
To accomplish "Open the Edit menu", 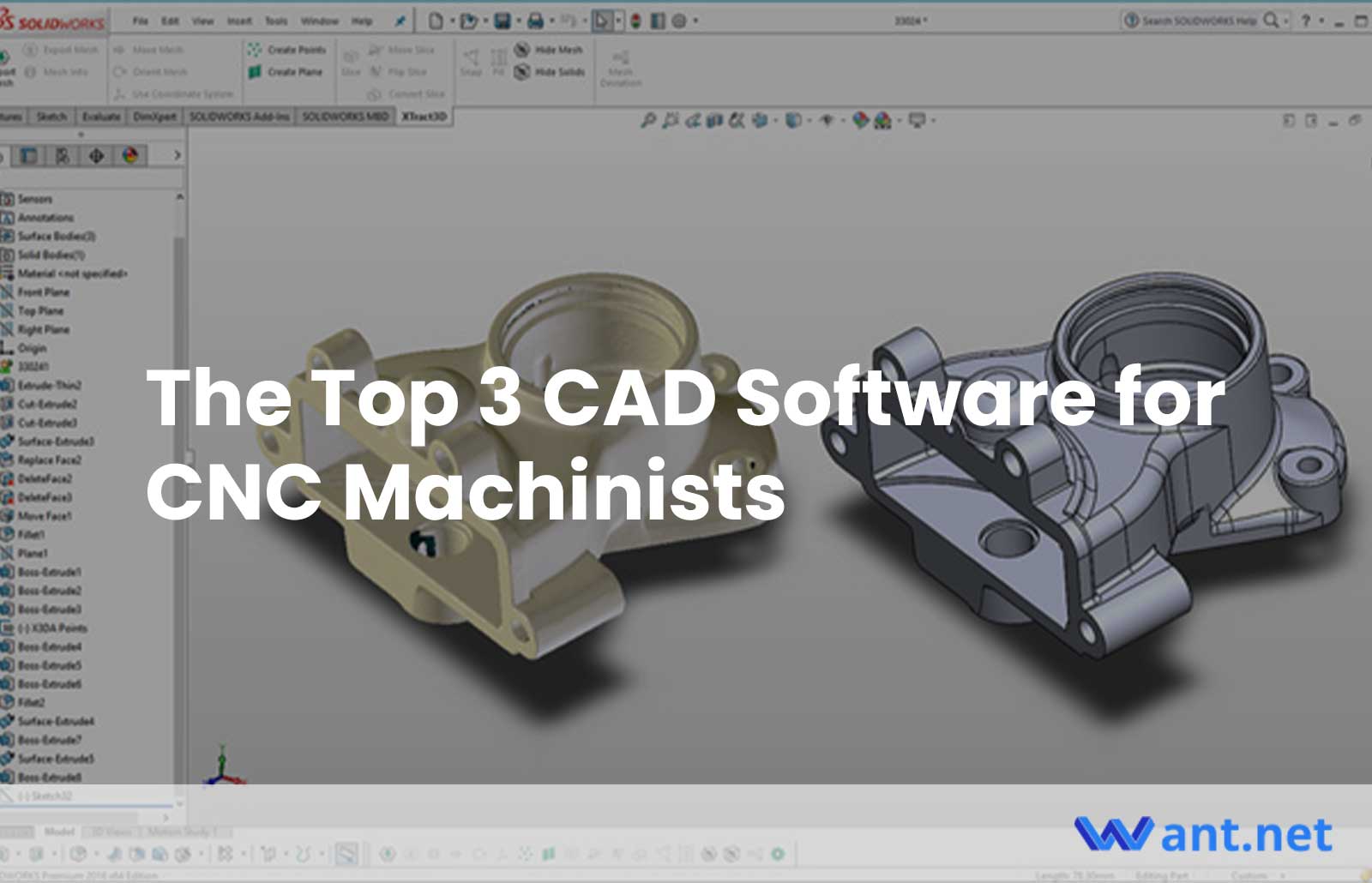I will pos(171,21).
